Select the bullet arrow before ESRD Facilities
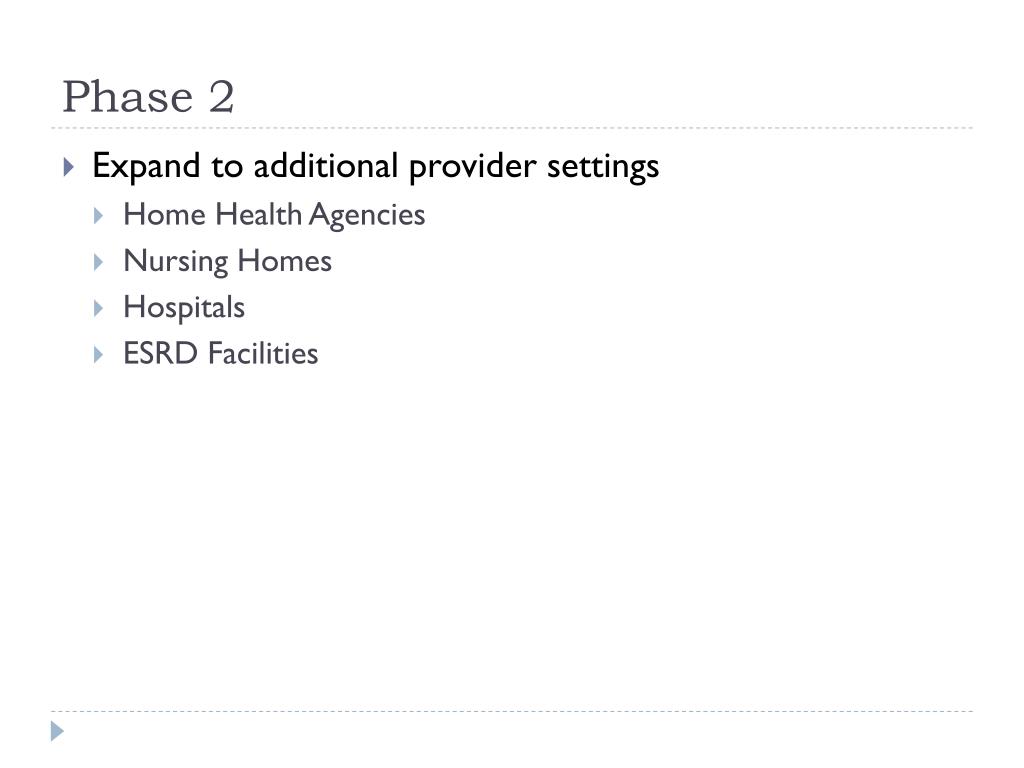Viewport: 1024px width, 768px height. 99,355
